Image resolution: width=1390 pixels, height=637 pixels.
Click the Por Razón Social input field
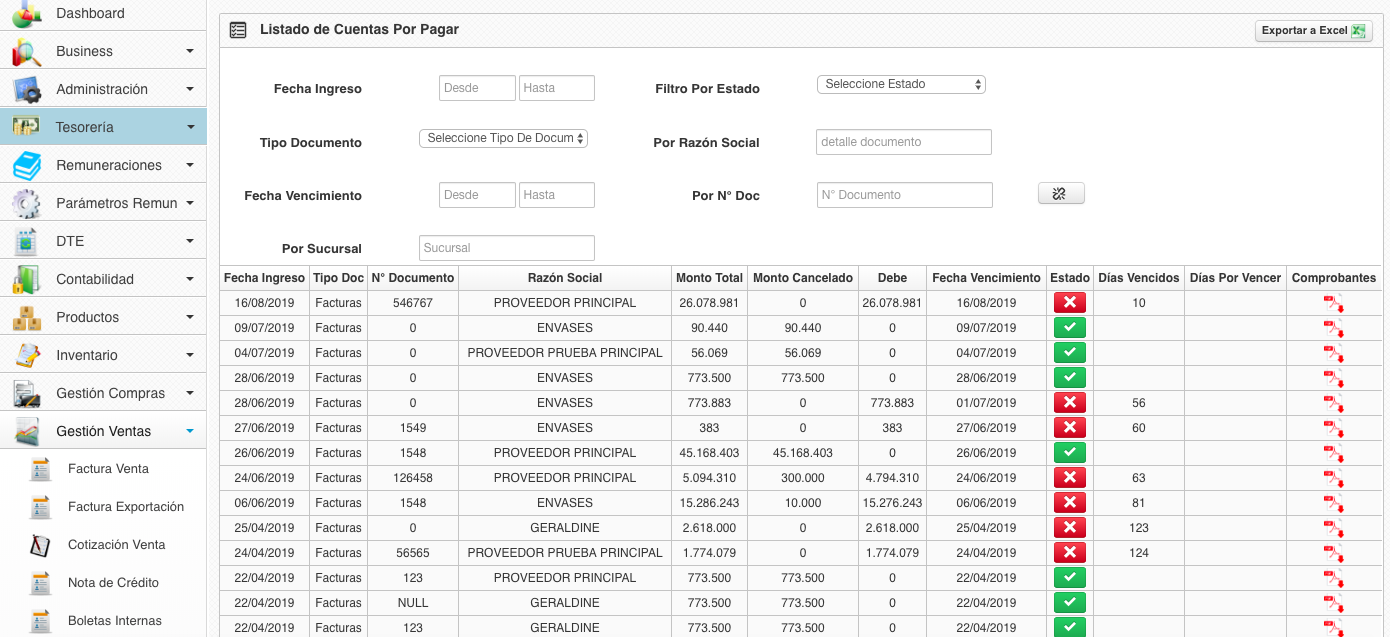click(903, 142)
